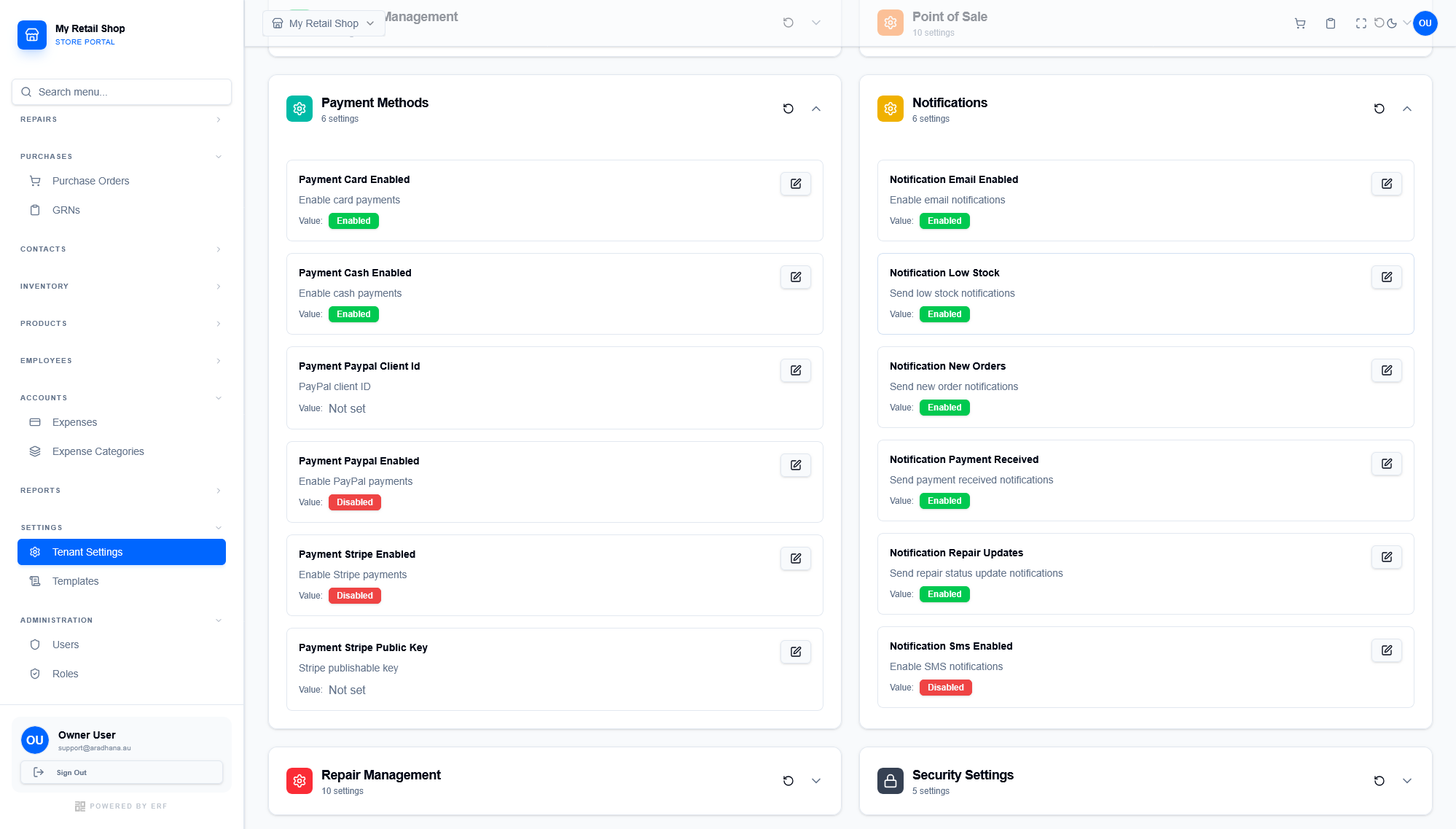
Task: Edit the Notification New Orders setting
Action: click(x=1387, y=370)
